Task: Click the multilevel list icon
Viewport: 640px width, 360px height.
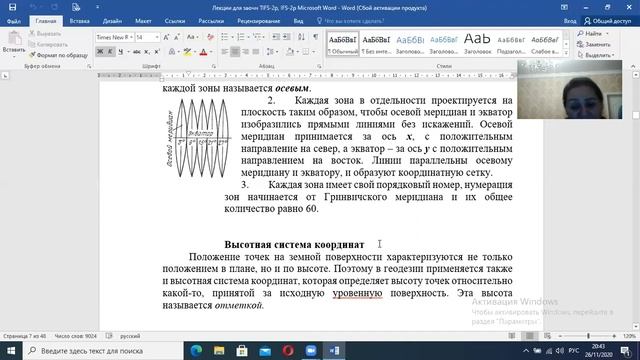Action: coord(257,37)
